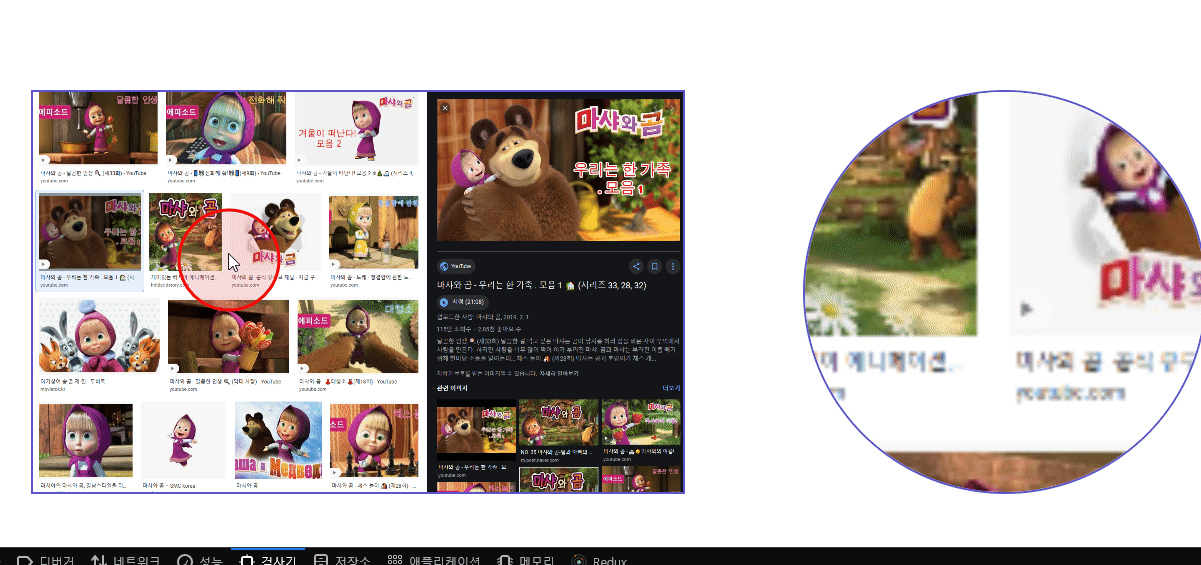Switch to the 네트워크 devtools tab
The image size is (1201, 565).
(x=125, y=561)
